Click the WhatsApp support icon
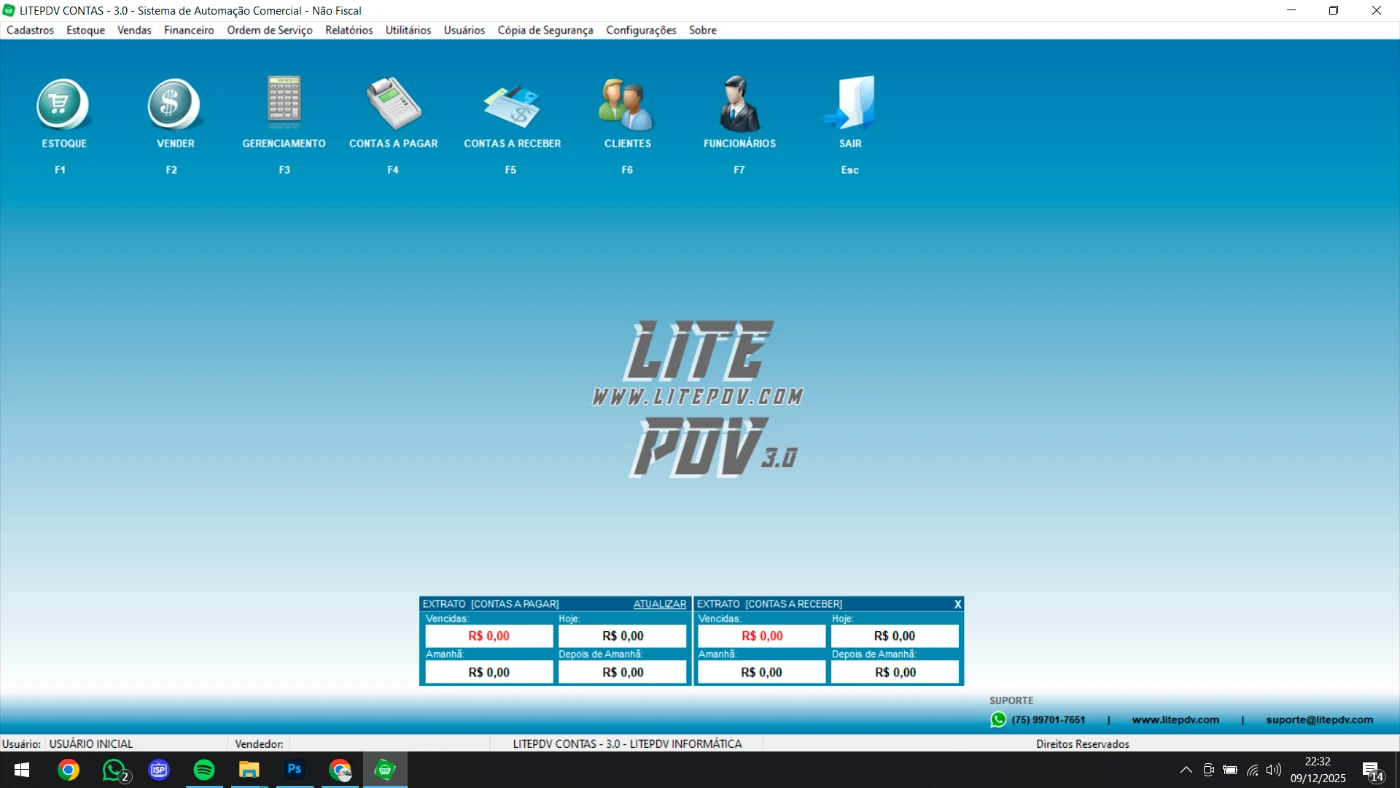This screenshot has width=1400, height=788. click(998, 720)
